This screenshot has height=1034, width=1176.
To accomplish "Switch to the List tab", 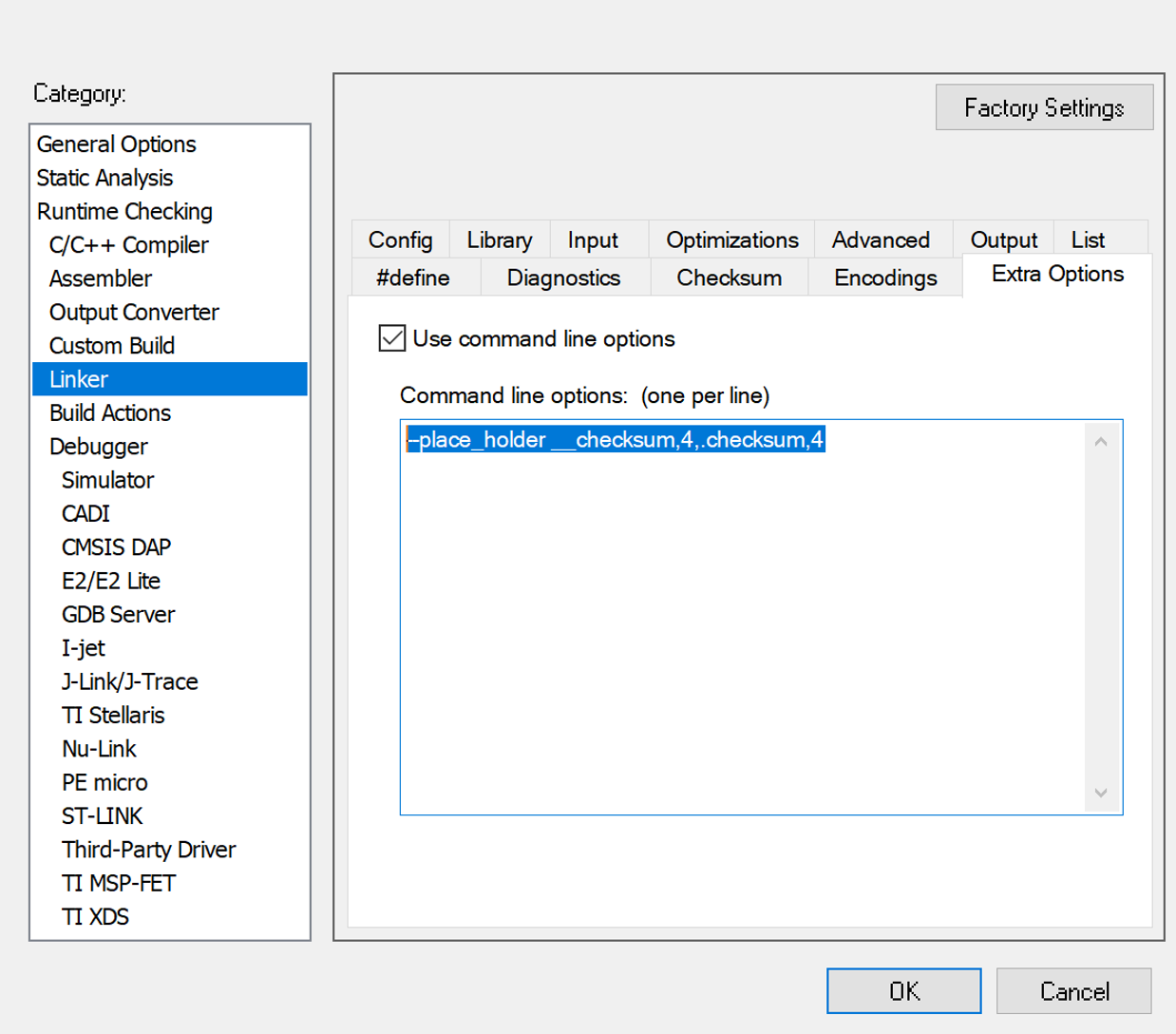I will tap(1089, 239).
